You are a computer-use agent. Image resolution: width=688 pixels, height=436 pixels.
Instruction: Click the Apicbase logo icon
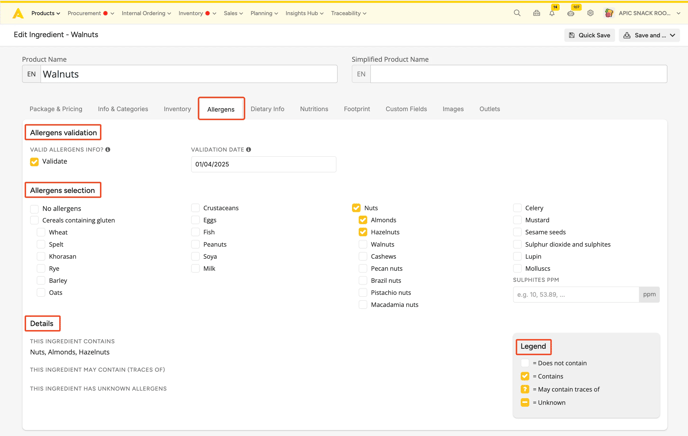click(18, 14)
